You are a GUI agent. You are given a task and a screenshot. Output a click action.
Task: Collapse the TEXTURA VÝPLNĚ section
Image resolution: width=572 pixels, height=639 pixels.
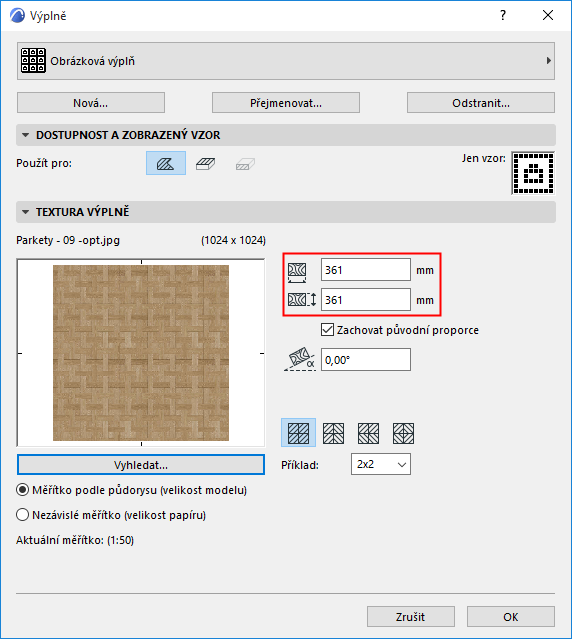26,212
